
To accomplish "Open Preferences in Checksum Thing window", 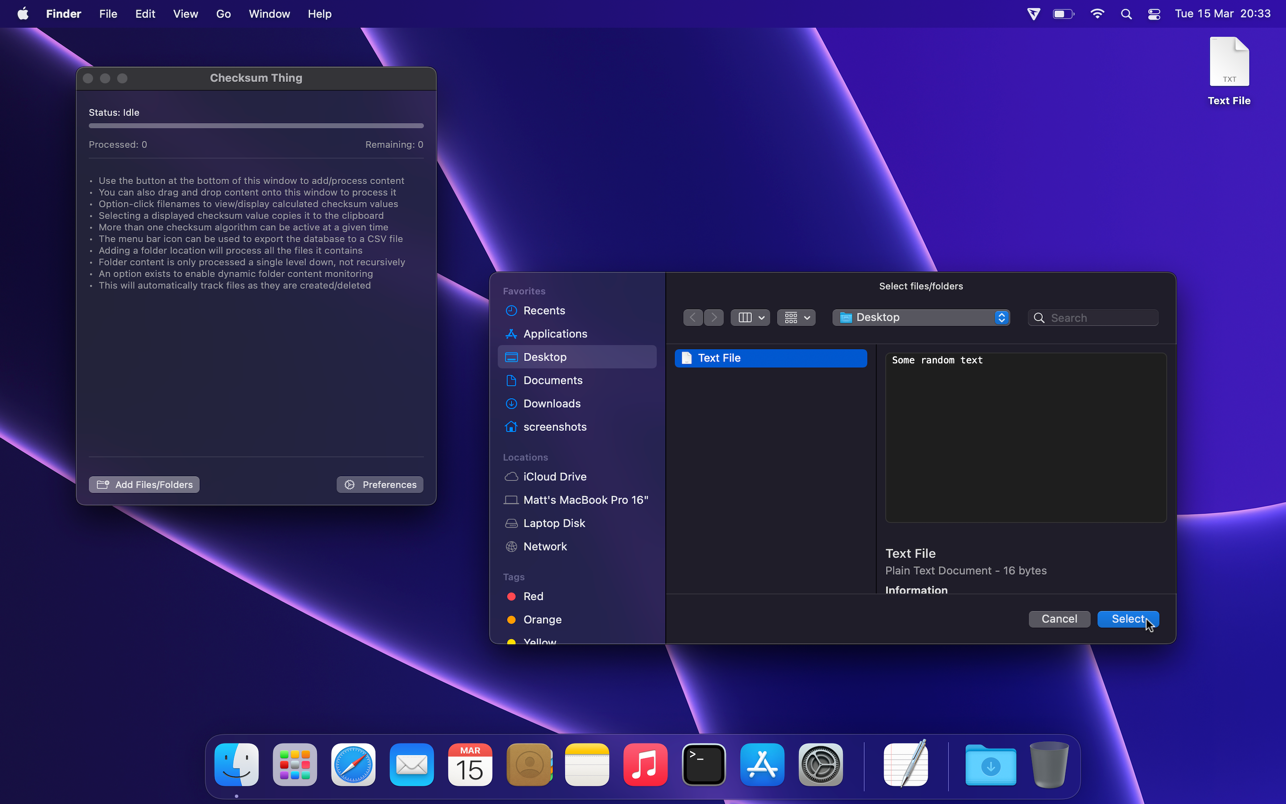I will pyautogui.click(x=380, y=485).
